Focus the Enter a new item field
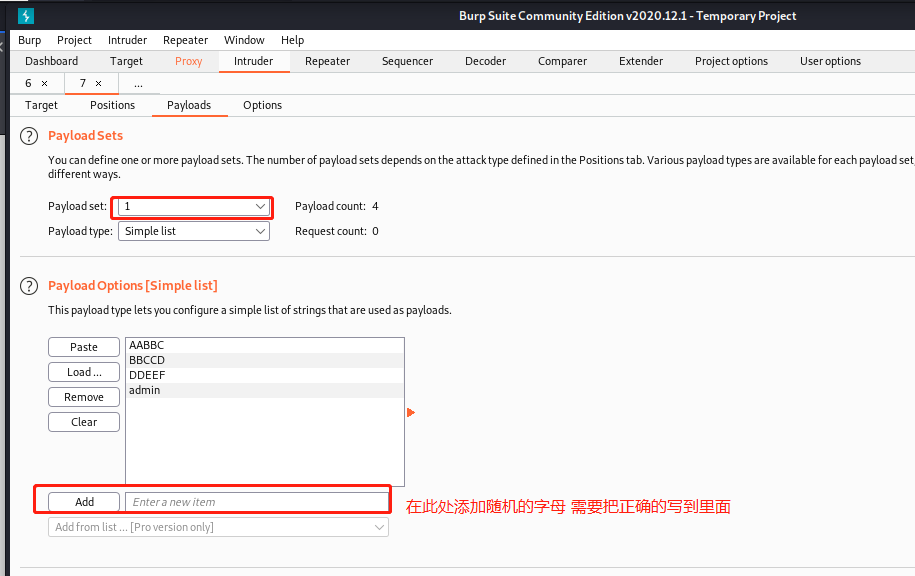Screen dimensions: 915x576 pos(257,502)
